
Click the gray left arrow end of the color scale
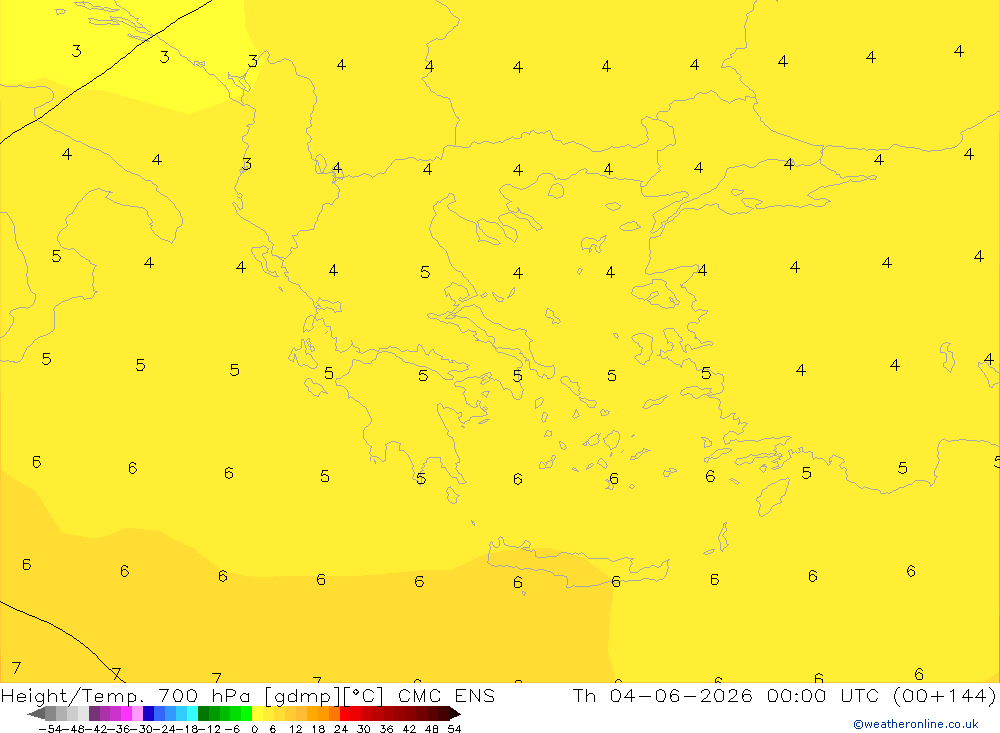tap(36, 714)
